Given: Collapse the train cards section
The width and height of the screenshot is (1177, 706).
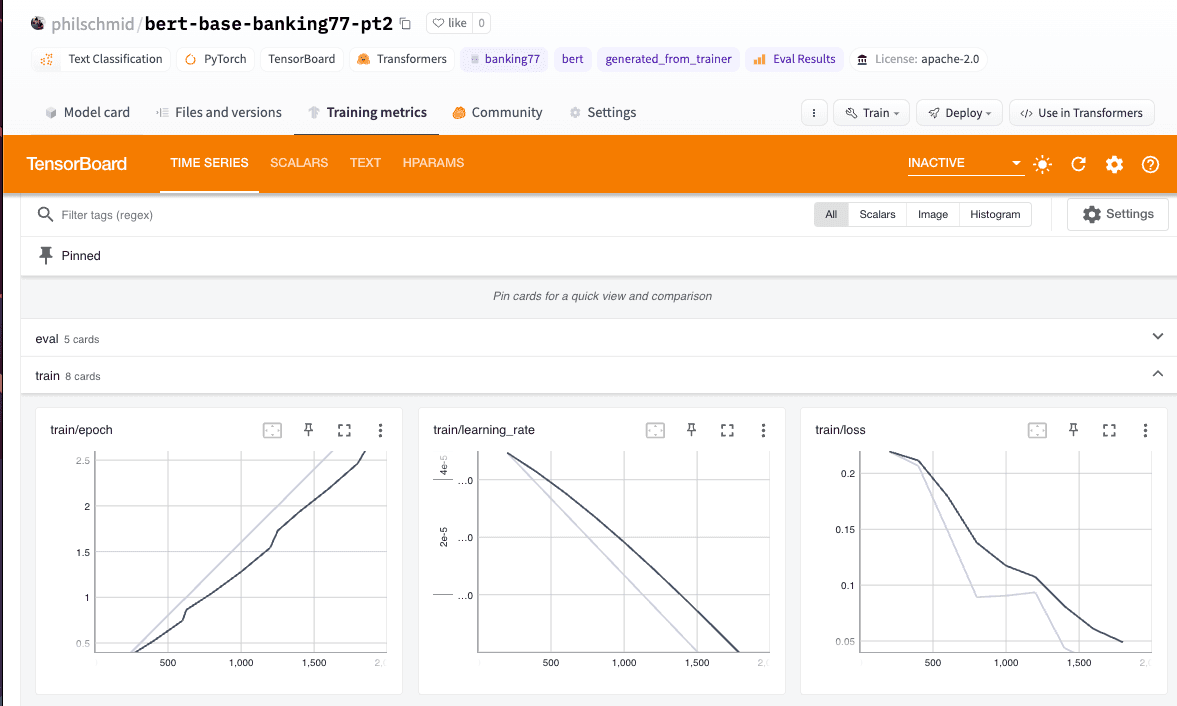Looking at the screenshot, I should [1157, 374].
